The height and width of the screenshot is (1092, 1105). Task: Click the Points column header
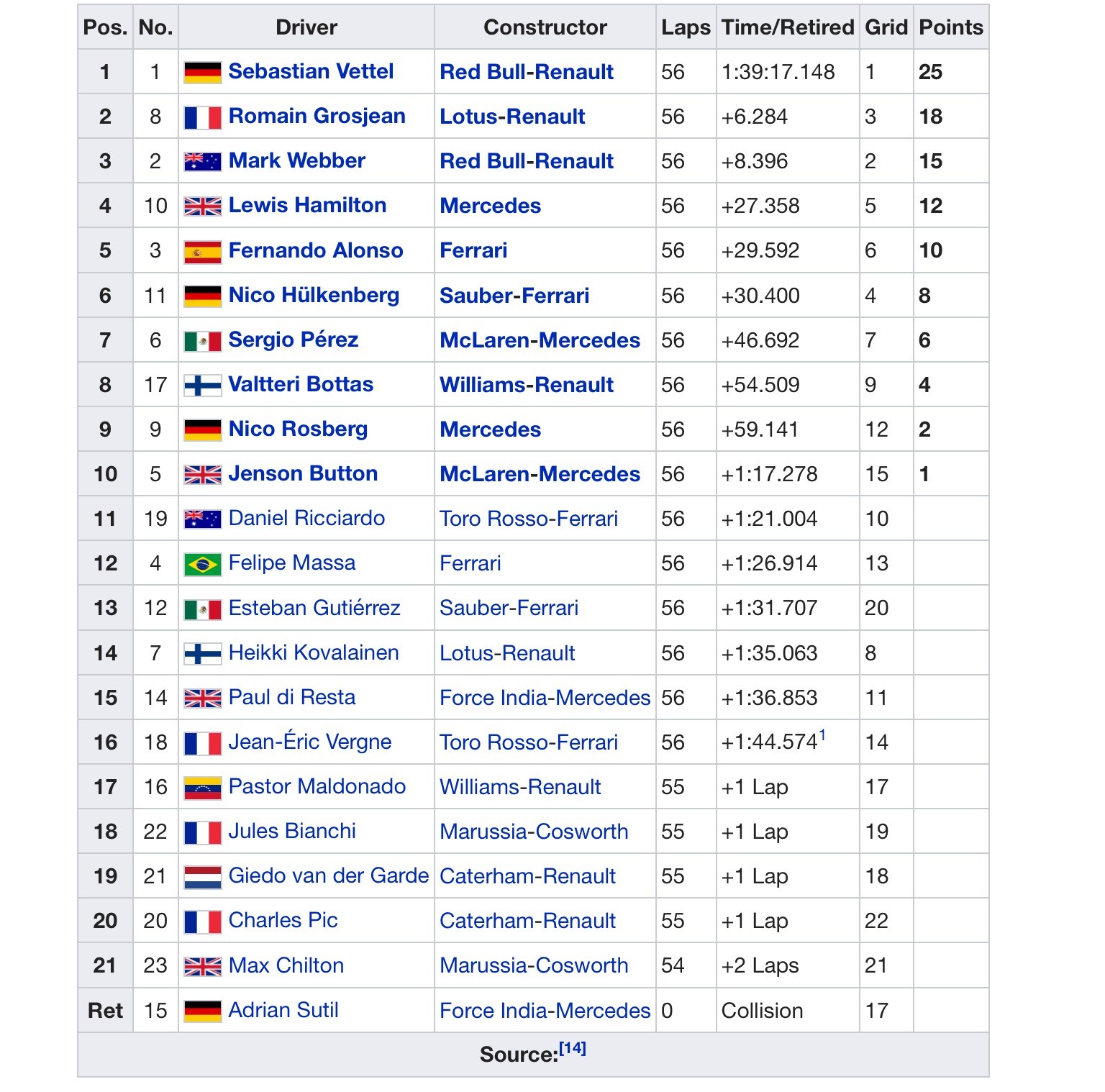tap(950, 27)
